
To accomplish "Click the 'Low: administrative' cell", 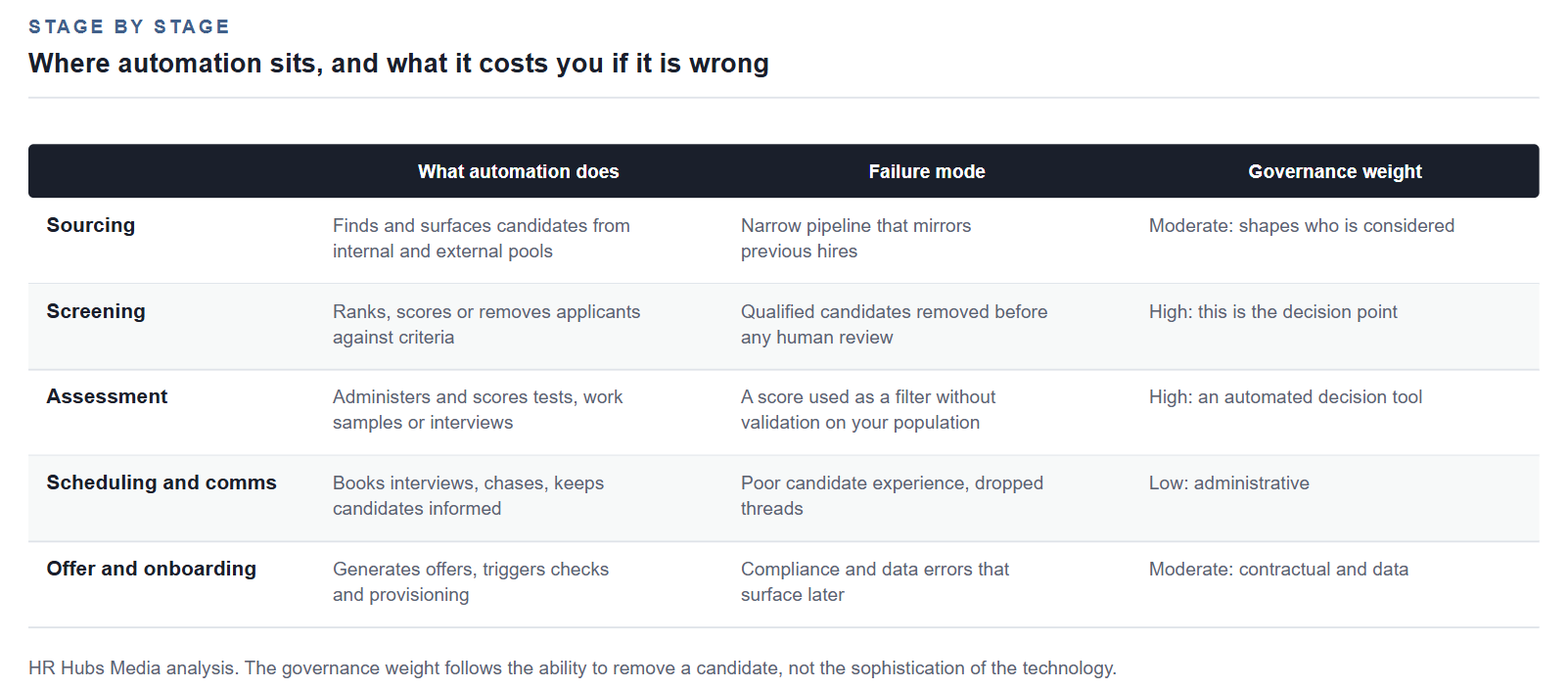I will coord(1229,483).
